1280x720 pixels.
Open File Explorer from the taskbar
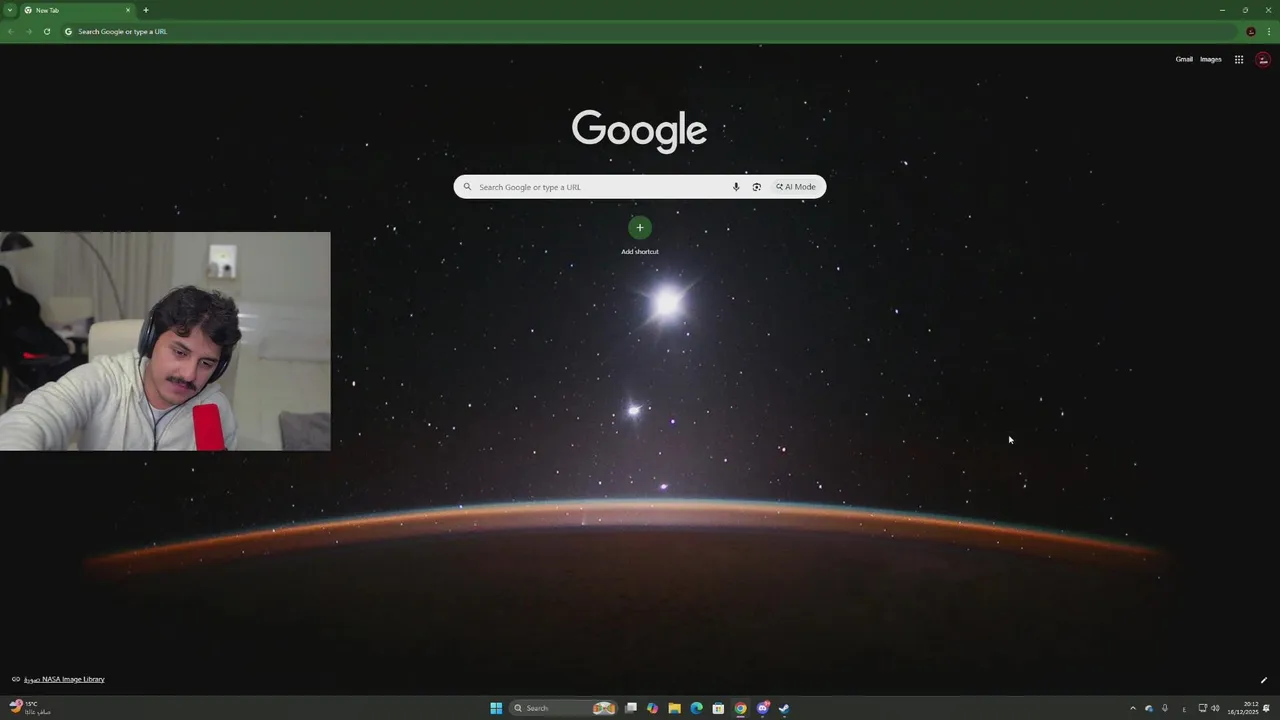675,708
